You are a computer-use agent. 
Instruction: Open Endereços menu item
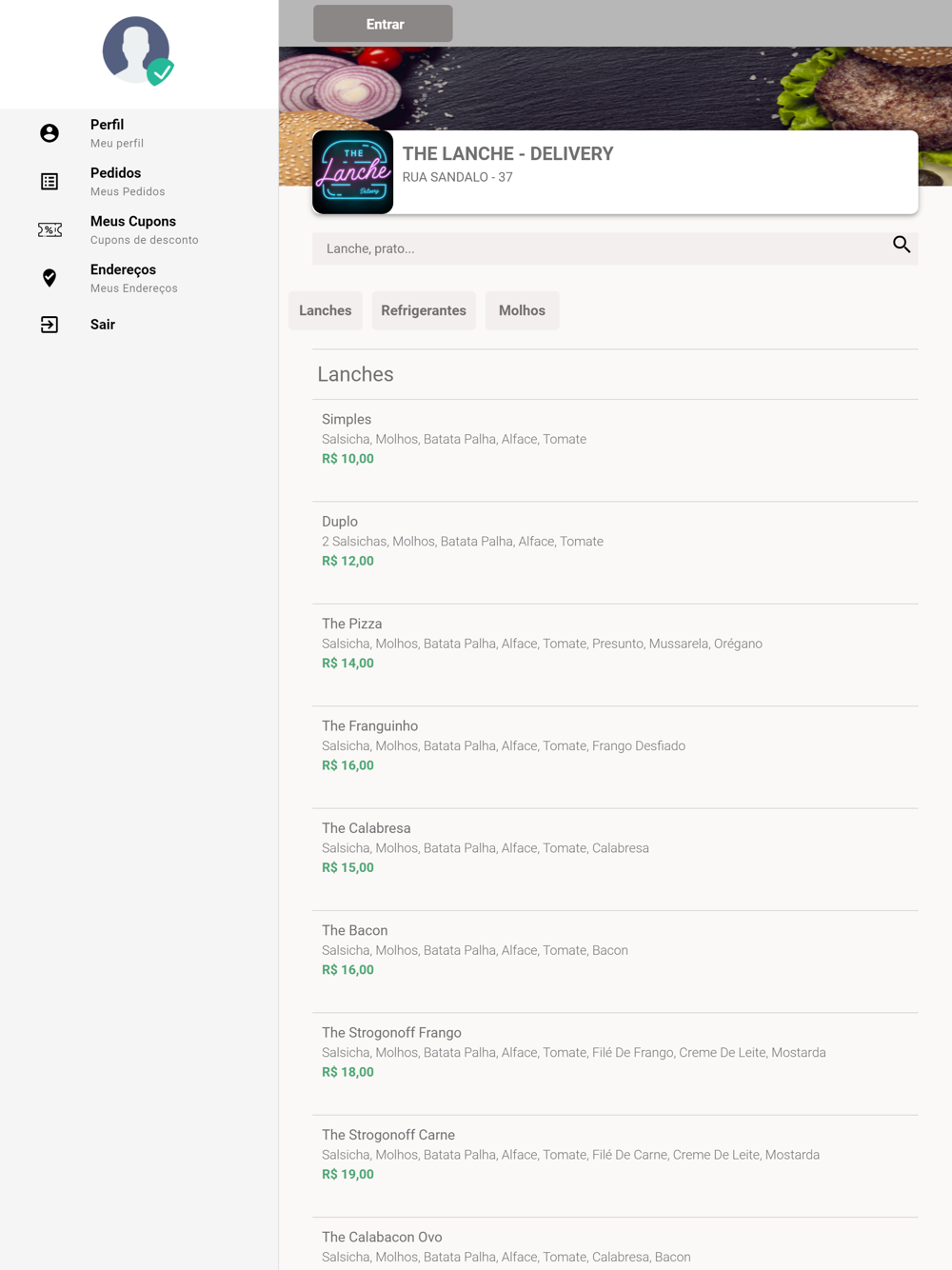(x=139, y=278)
